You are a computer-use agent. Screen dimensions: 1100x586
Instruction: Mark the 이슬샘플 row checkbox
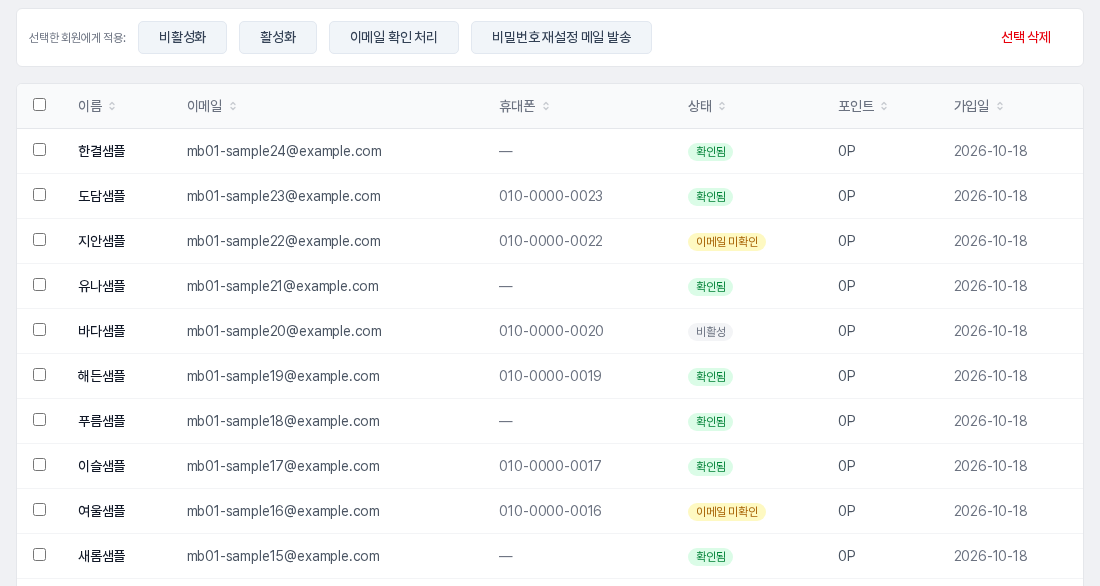(40, 464)
